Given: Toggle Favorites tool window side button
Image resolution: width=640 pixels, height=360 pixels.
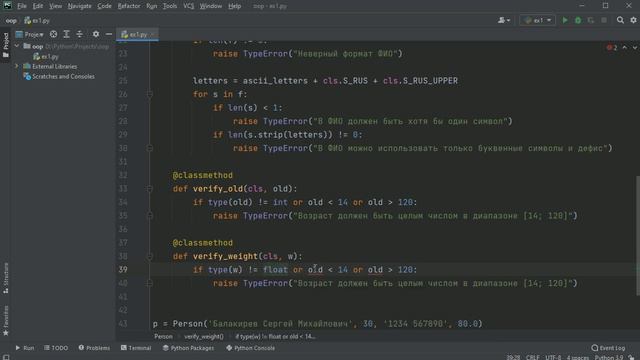Looking at the screenshot, I should pos(6,320).
